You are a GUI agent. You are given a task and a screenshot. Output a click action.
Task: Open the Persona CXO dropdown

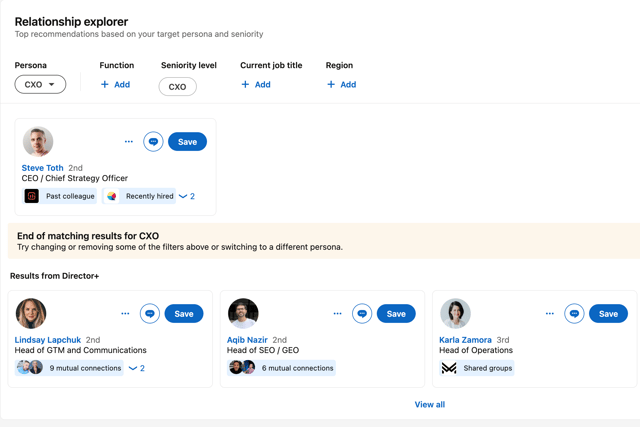(40, 85)
